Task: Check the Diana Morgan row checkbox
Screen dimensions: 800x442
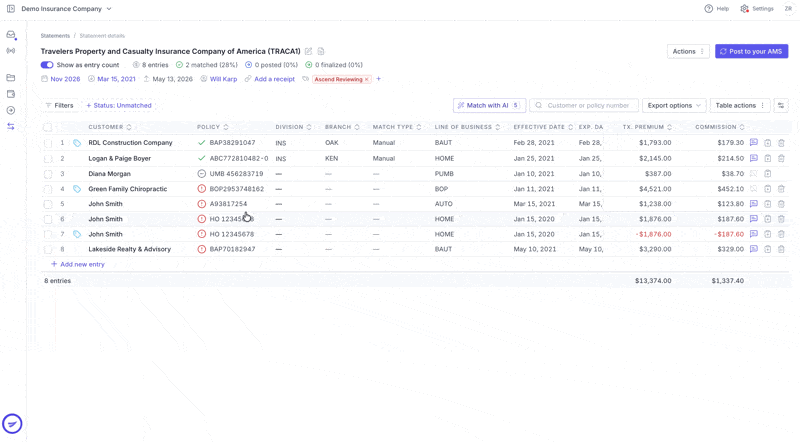Action: pos(47,174)
